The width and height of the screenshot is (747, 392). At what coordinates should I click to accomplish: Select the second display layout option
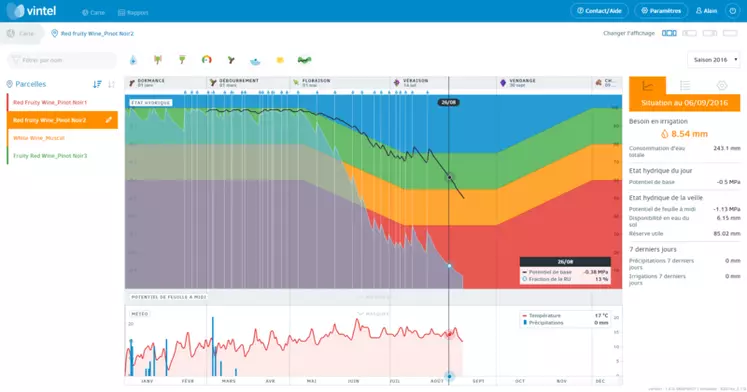[x=689, y=33]
